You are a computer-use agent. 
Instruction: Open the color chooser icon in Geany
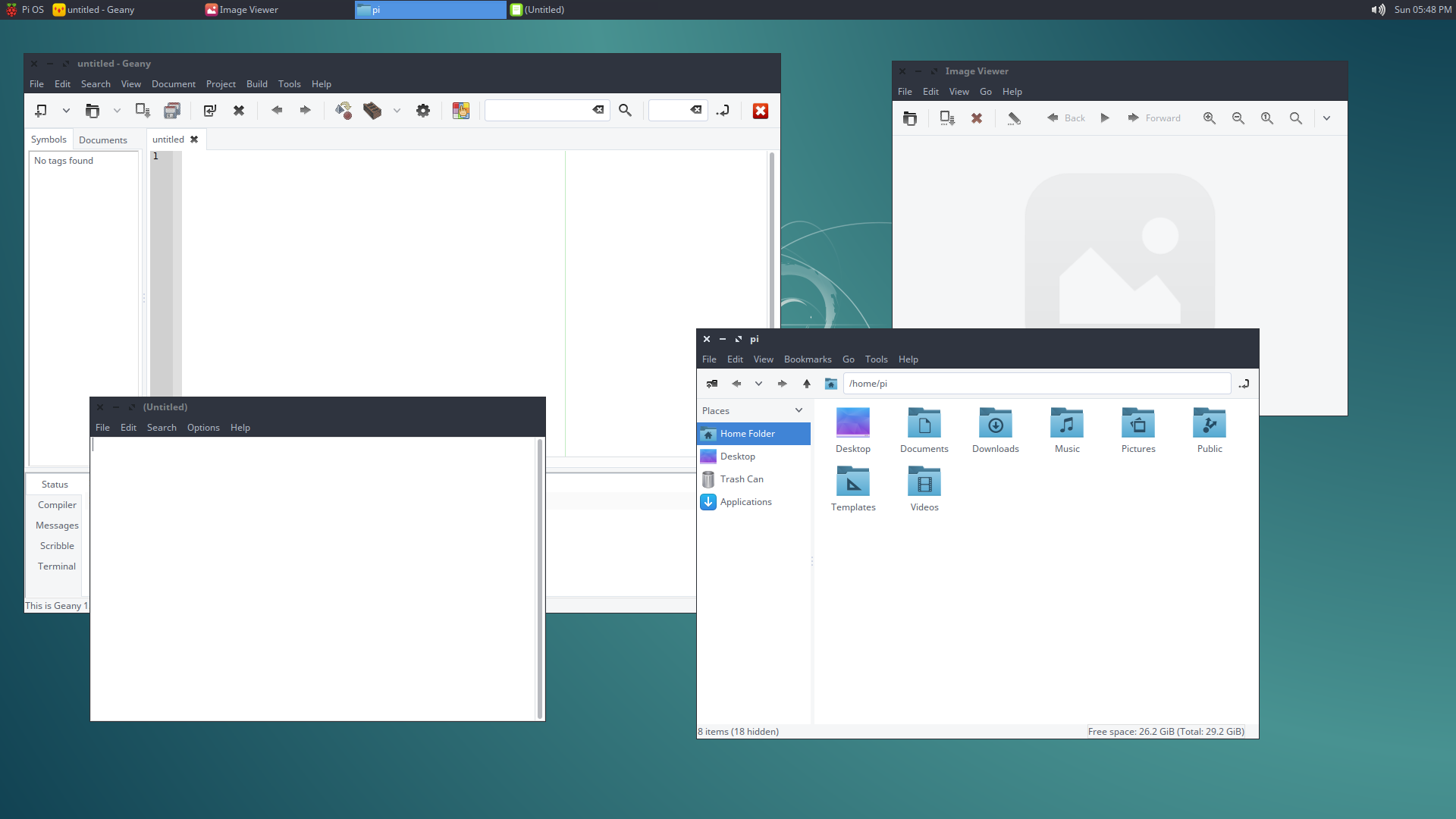(461, 111)
